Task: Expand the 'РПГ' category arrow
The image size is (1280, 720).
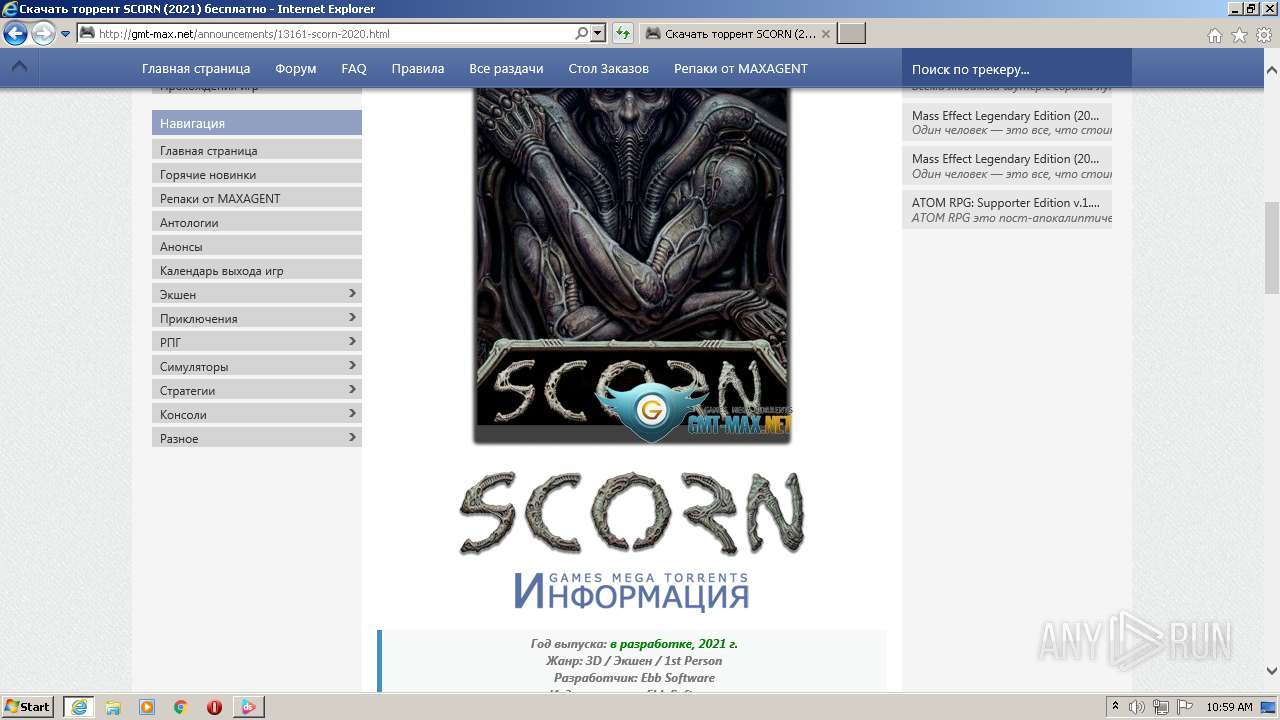Action: [352, 341]
